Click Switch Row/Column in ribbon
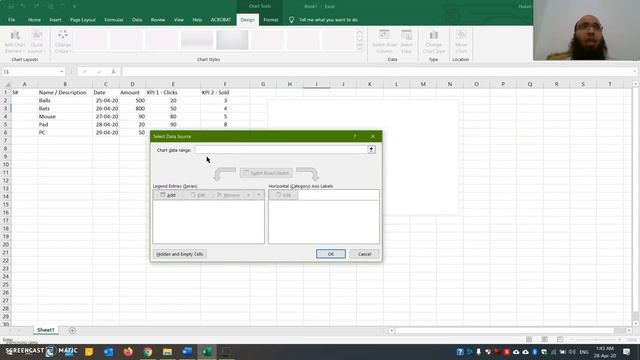The image size is (640, 360). point(384,42)
